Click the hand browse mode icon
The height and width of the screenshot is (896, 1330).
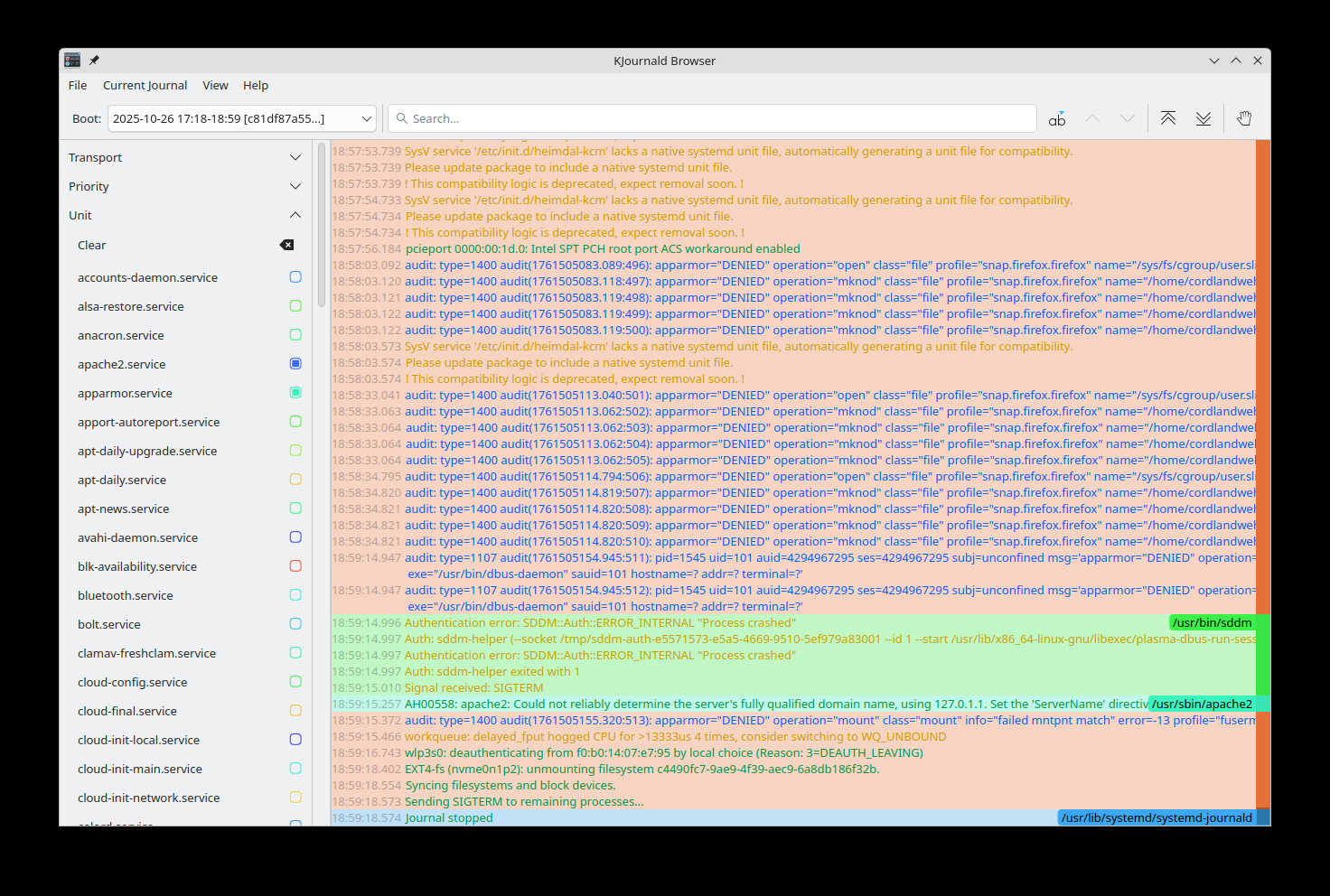[x=1244, y=119]
